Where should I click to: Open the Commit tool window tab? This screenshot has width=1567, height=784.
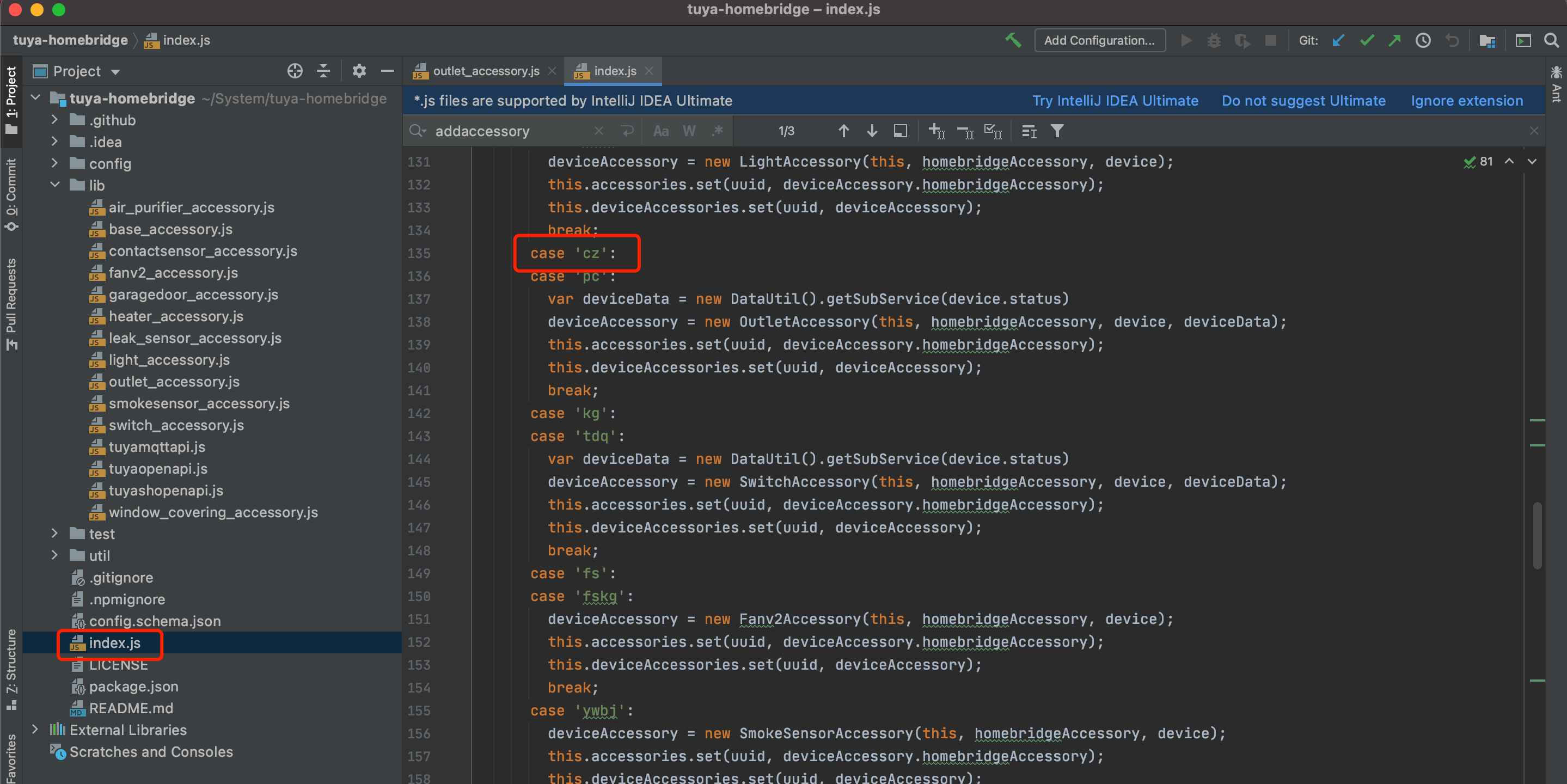click(x=11, y=193)
